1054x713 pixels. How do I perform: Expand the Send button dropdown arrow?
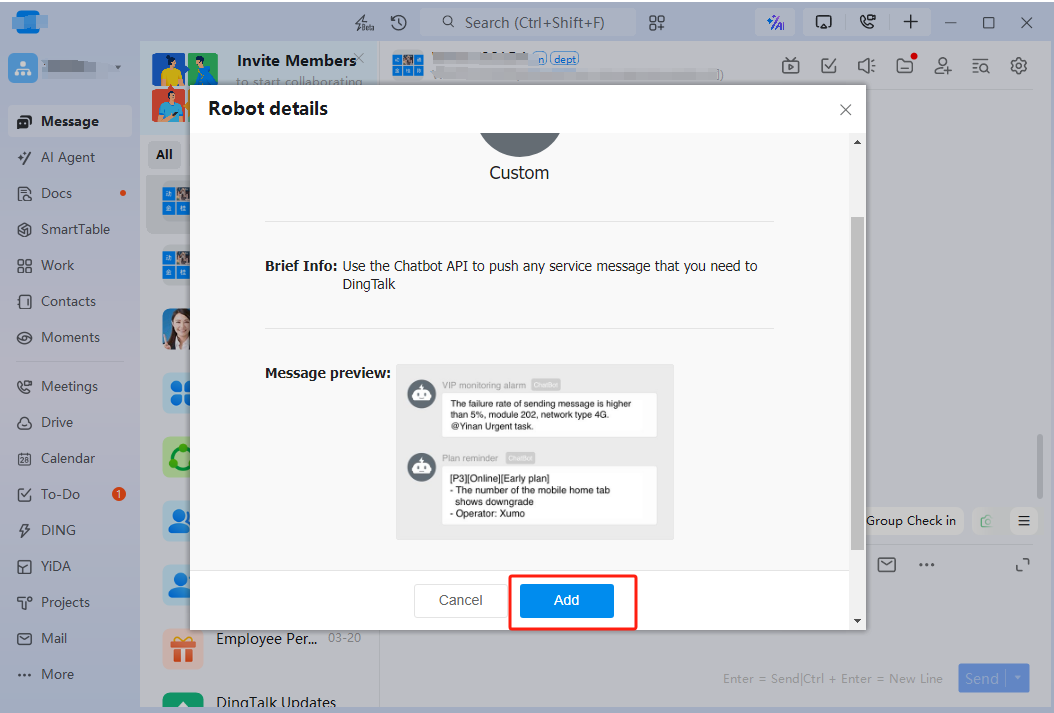pyautogui.click(x=1019, y=678)
